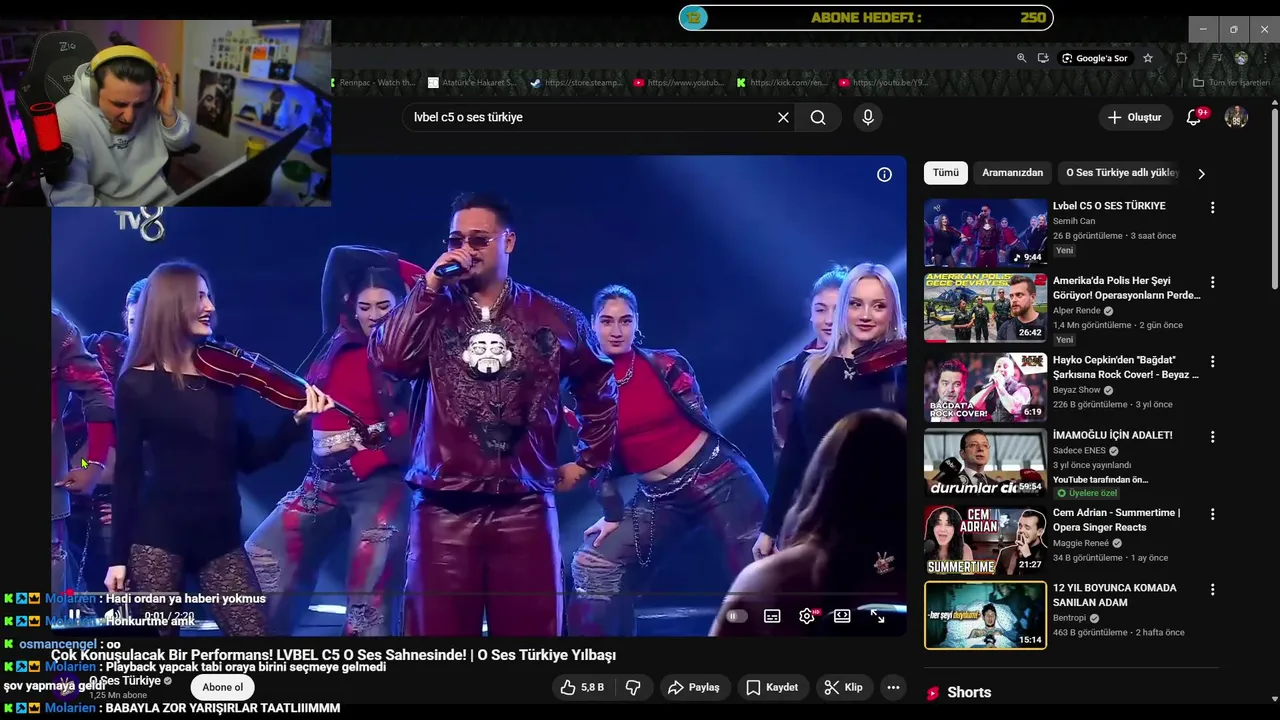The height and width of the screenshot is (720, 1280).
Task: Open the Shorts section heading
Action: click(x=969, y=692)
